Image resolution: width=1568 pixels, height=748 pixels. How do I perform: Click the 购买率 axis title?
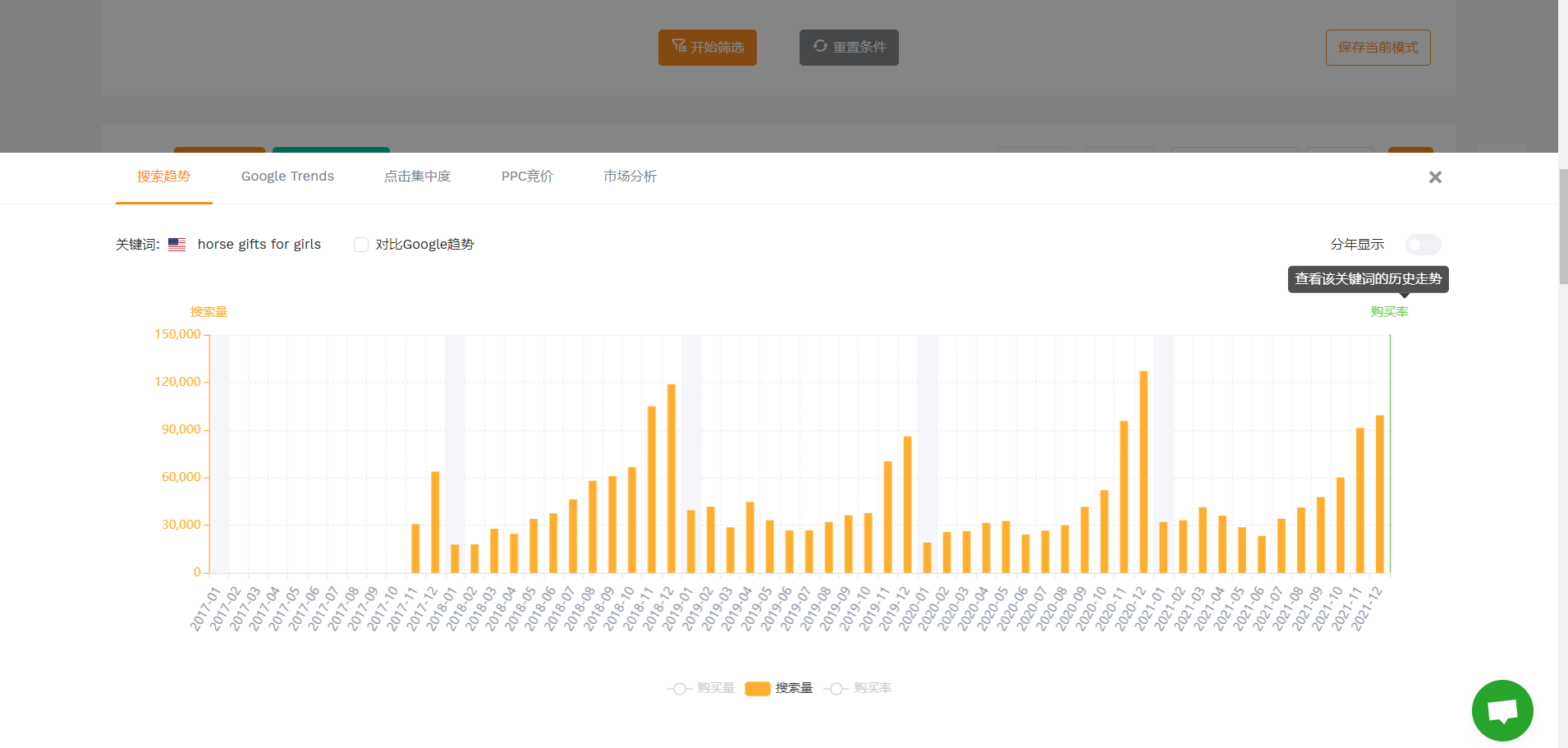coord(1389,312)
